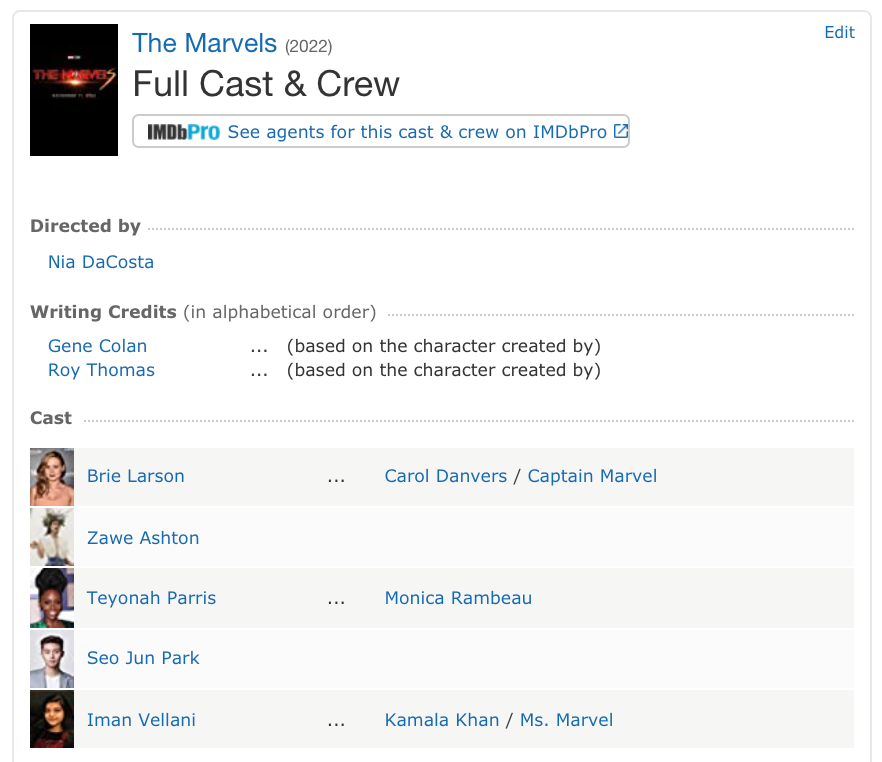882x762 pixels.
Task: Click the Edit link
Action: pos(839,33)
